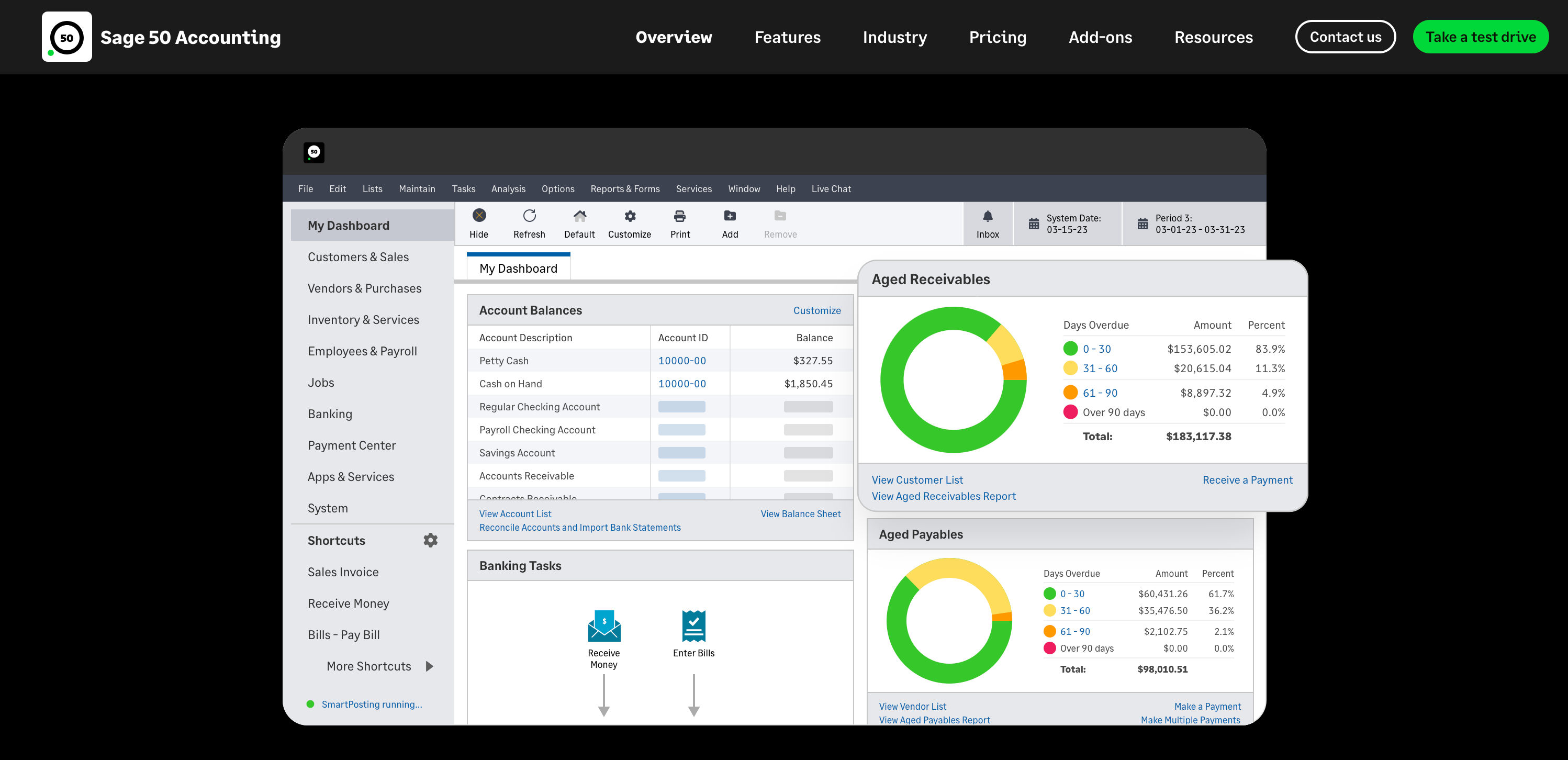Open Shortcuts settings gear icon
The height and width of the screenshot is (760, 1568).
pyautogui.click(x=430, y=540)
